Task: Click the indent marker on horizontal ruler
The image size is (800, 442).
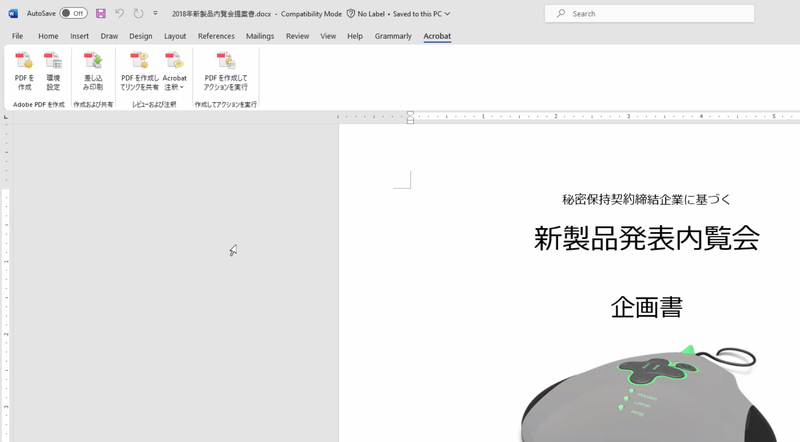Action: coord(410,117)
